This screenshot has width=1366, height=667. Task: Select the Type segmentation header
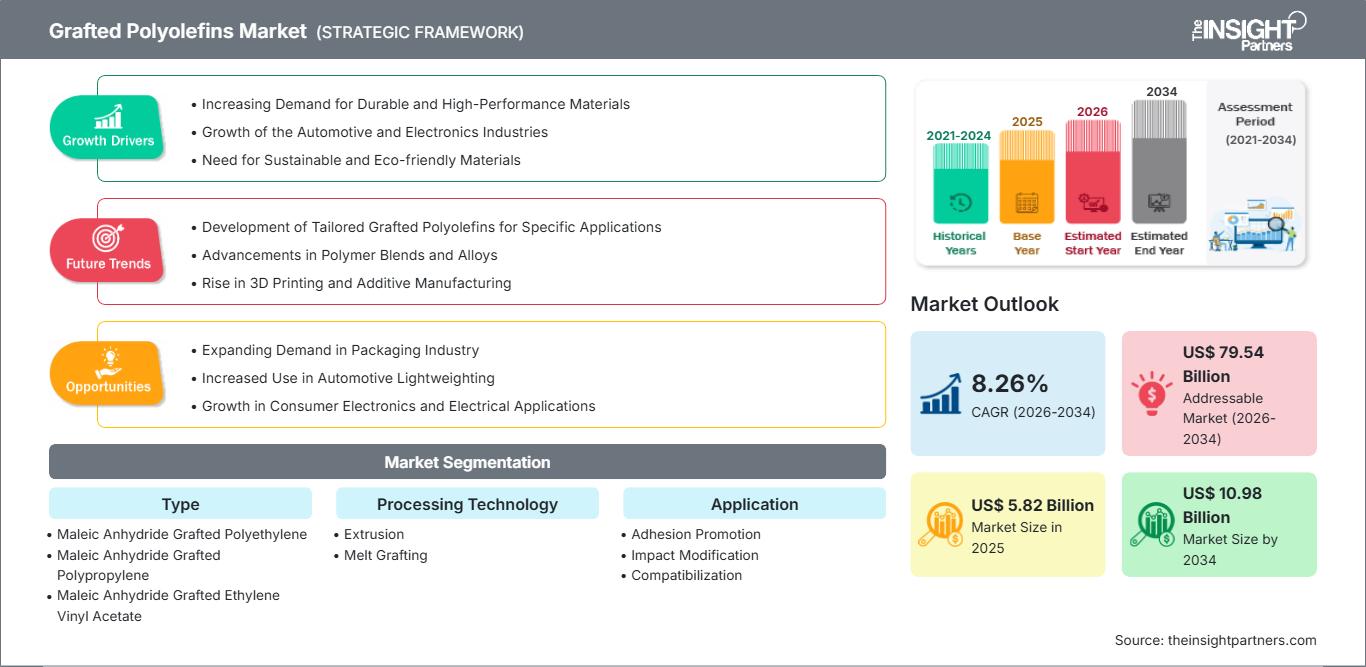(180, 504)
